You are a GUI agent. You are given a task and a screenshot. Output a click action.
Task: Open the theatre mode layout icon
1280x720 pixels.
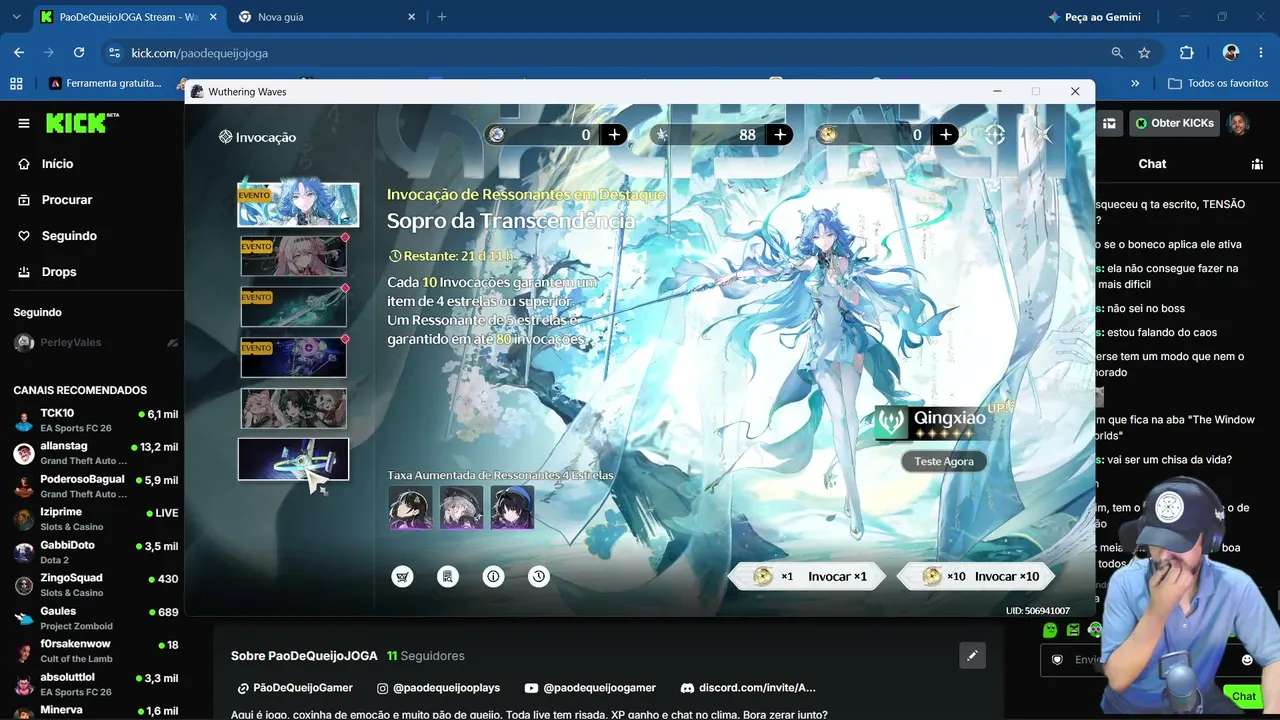coord(1109,123)
